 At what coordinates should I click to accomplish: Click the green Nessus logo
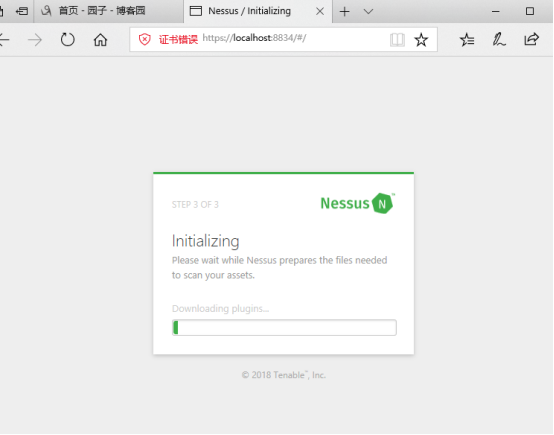pyautogui.click(x=358, y=203)
